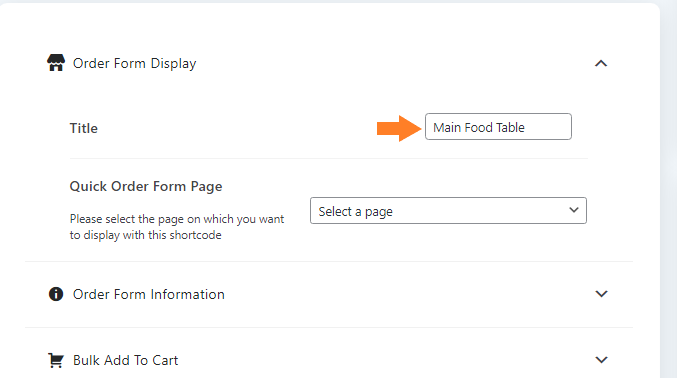
Task: Click the small arrow inside Select a page box
Action: tap(574, 210)
